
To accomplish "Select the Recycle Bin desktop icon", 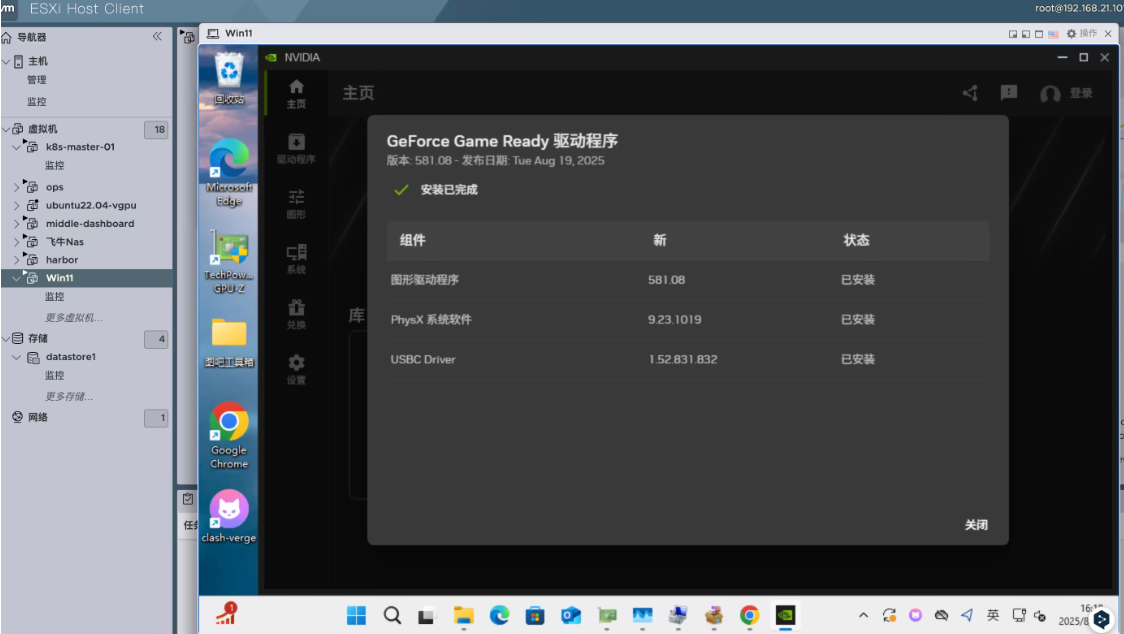I will (x=229, y=77).
